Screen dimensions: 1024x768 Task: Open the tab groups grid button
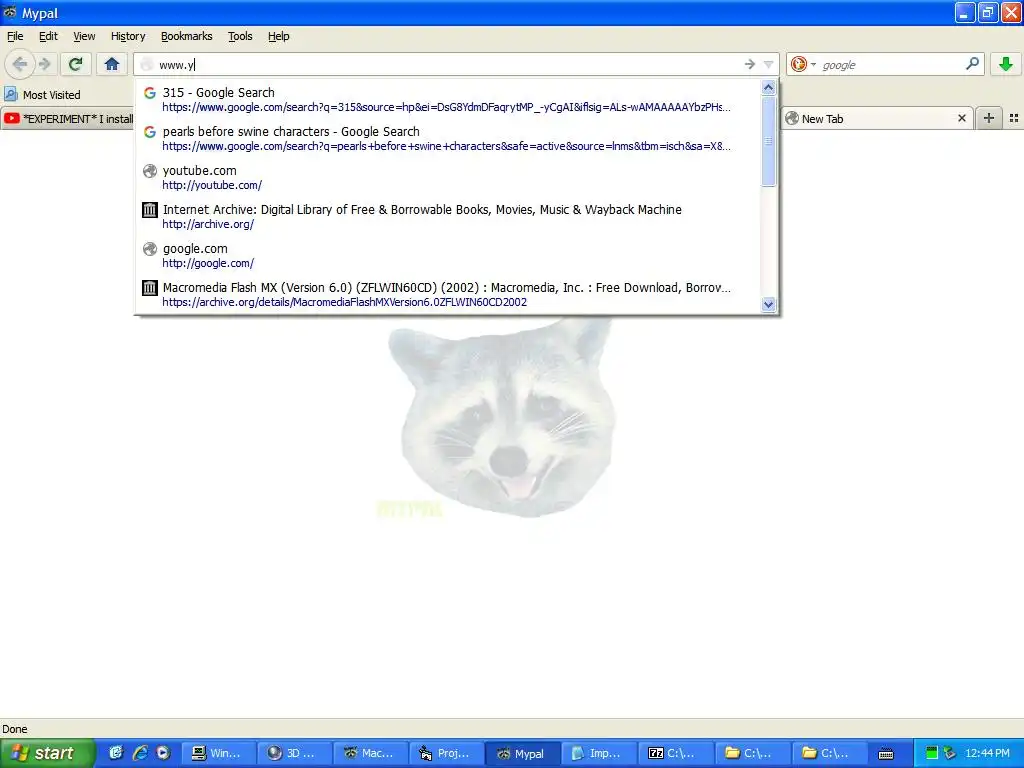point(1014,118)
